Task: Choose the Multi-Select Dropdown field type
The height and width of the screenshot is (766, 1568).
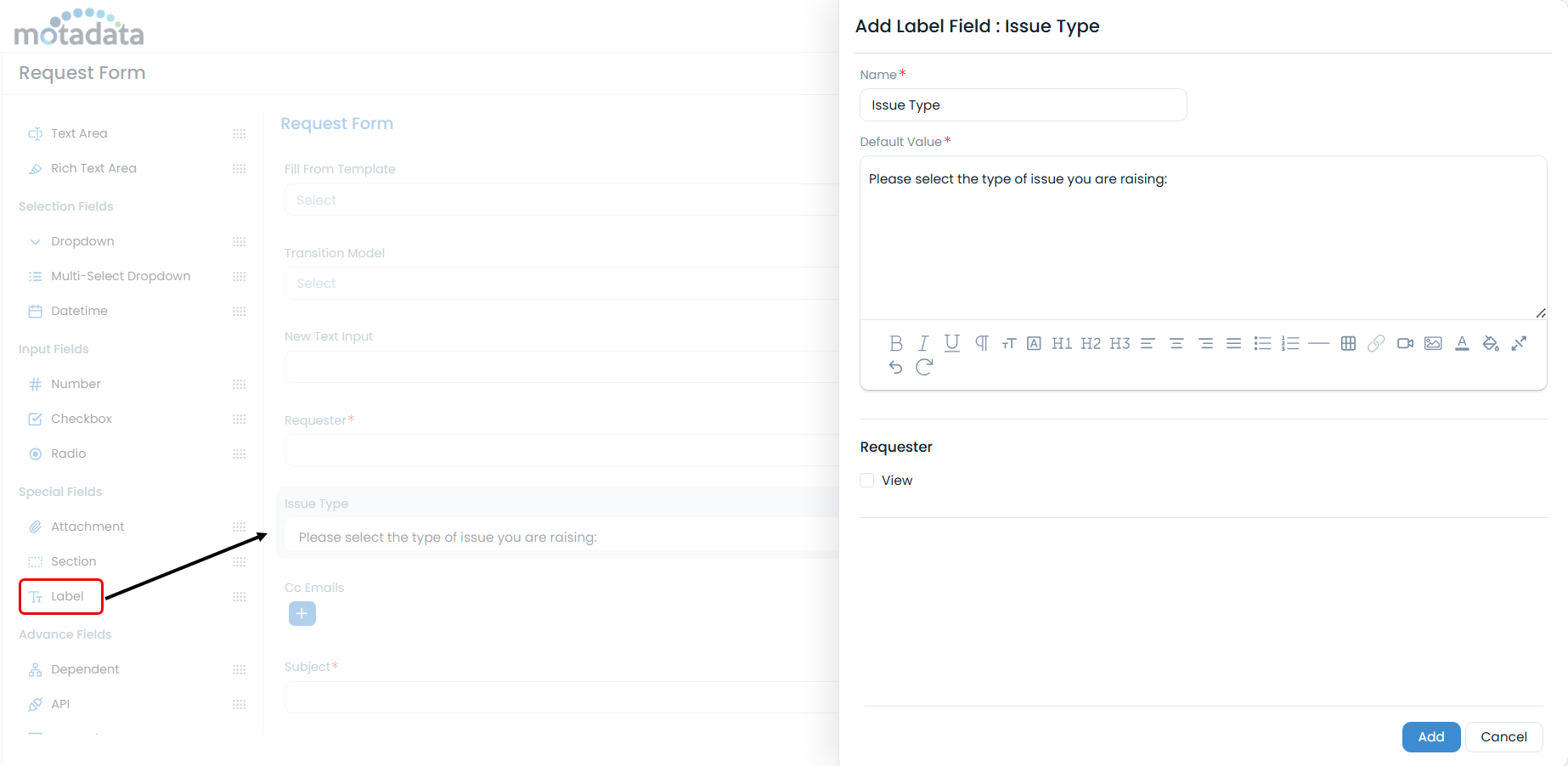Action: 120,276
